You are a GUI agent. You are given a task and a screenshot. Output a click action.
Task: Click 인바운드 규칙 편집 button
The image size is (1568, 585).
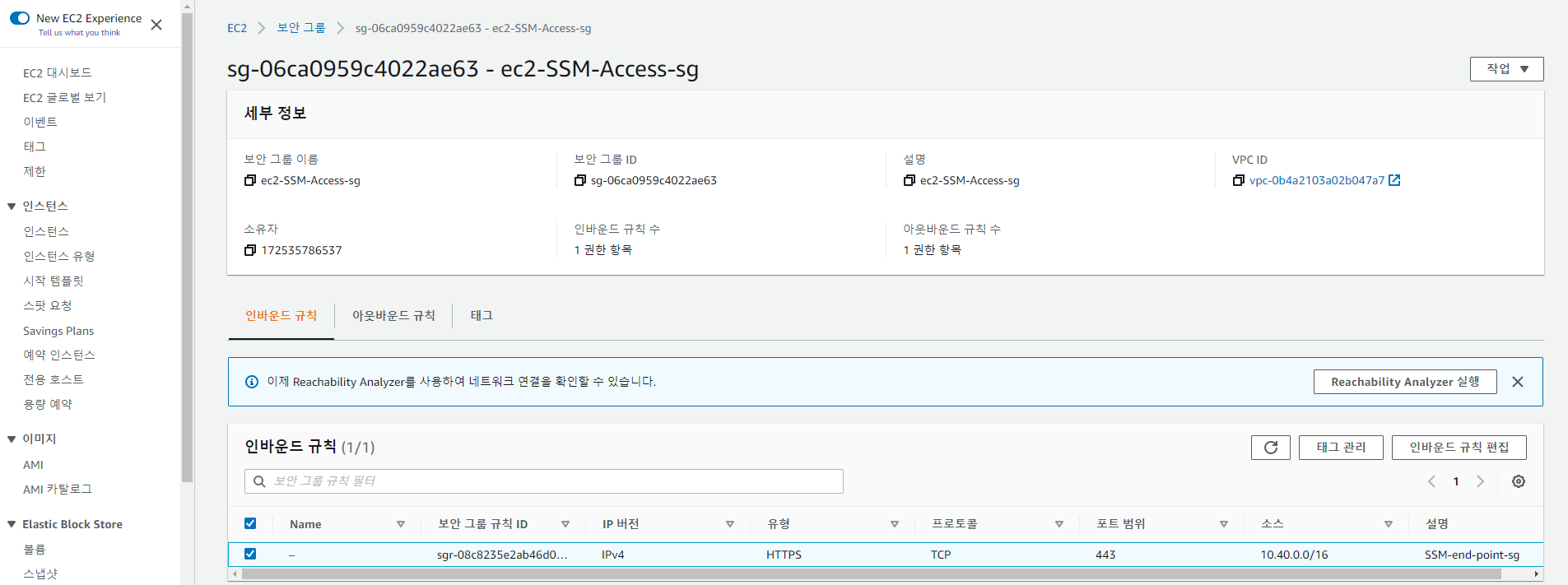(1459, 448)
